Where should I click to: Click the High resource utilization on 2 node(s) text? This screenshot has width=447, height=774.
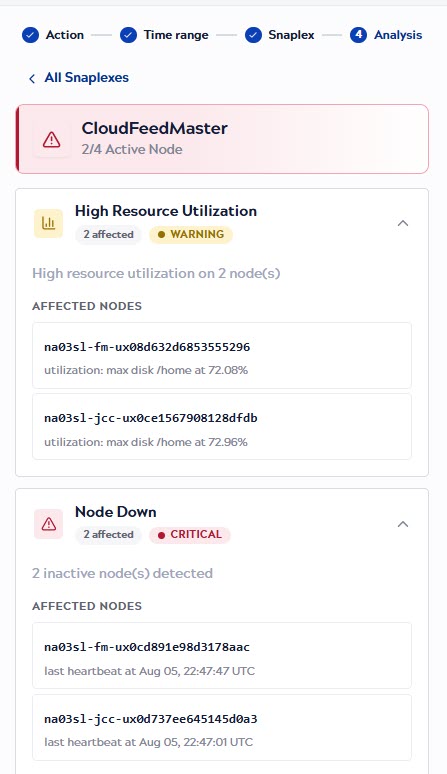pos(156,273)
